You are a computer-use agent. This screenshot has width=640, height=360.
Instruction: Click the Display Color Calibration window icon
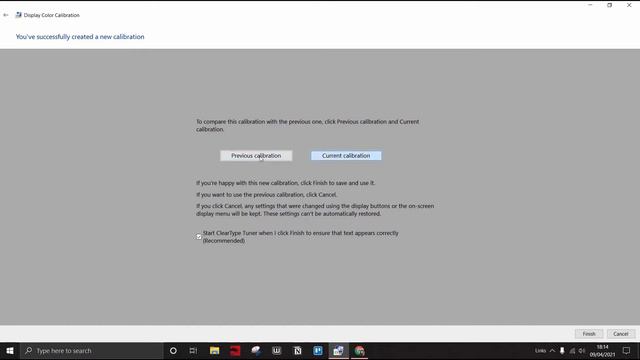[x=18, y=15]
